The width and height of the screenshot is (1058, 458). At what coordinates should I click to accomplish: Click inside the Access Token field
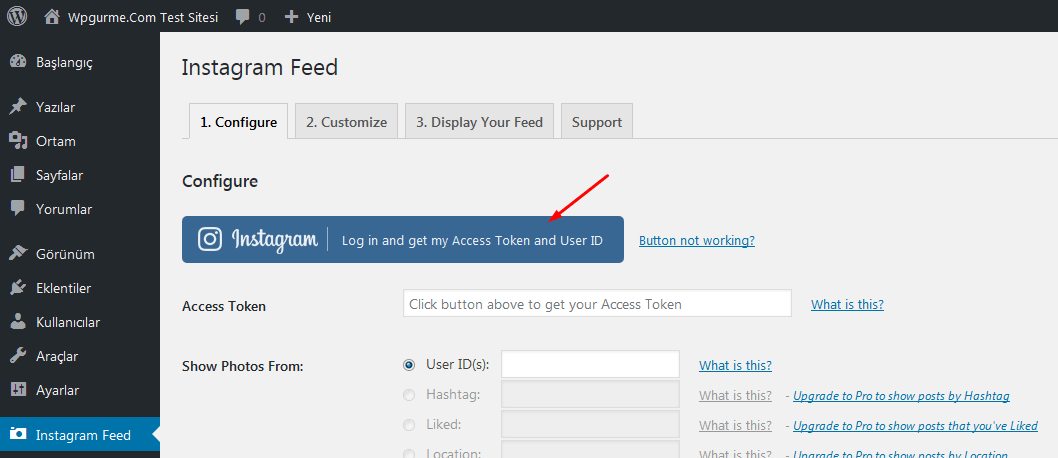coord(596,304)
